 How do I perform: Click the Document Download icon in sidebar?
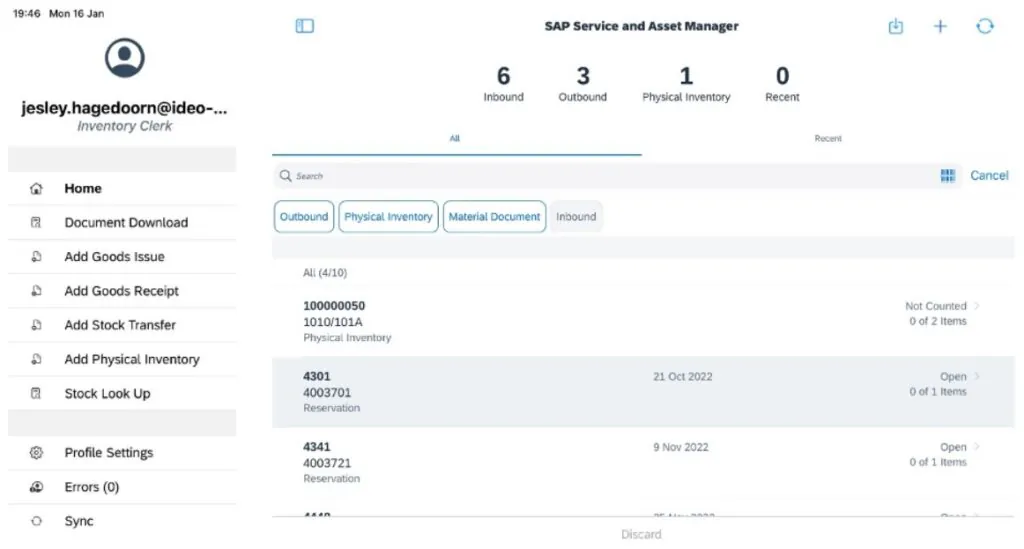pyautogui.click(x=36, y=223)
